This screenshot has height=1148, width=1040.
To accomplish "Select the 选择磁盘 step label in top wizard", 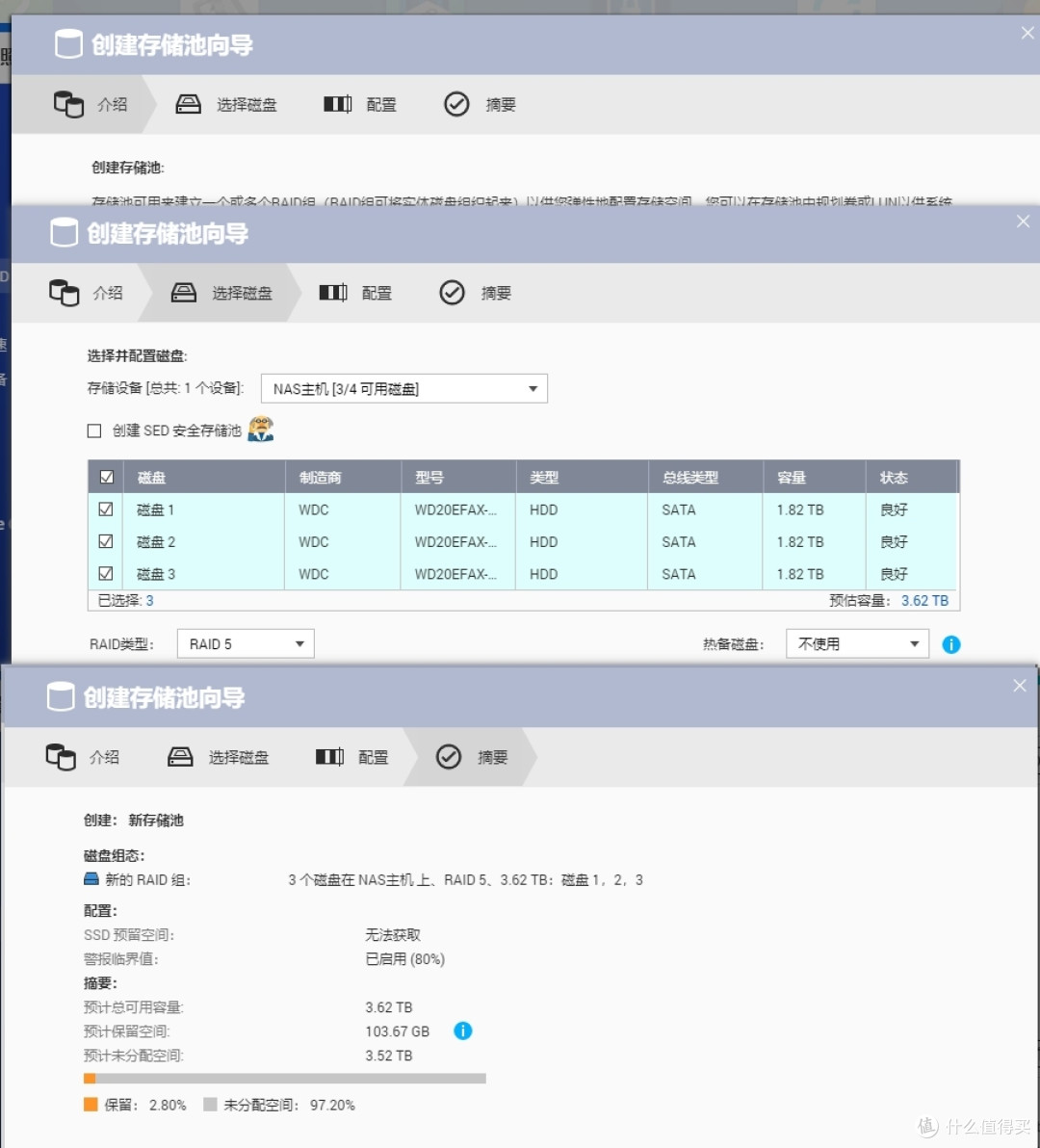I will (x=247, y=105).
